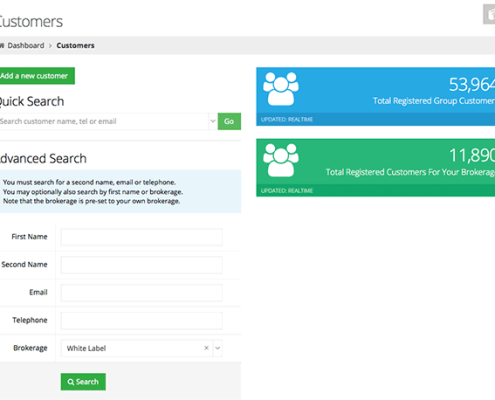Click the home icon in breadcrumb

point(2,46)
